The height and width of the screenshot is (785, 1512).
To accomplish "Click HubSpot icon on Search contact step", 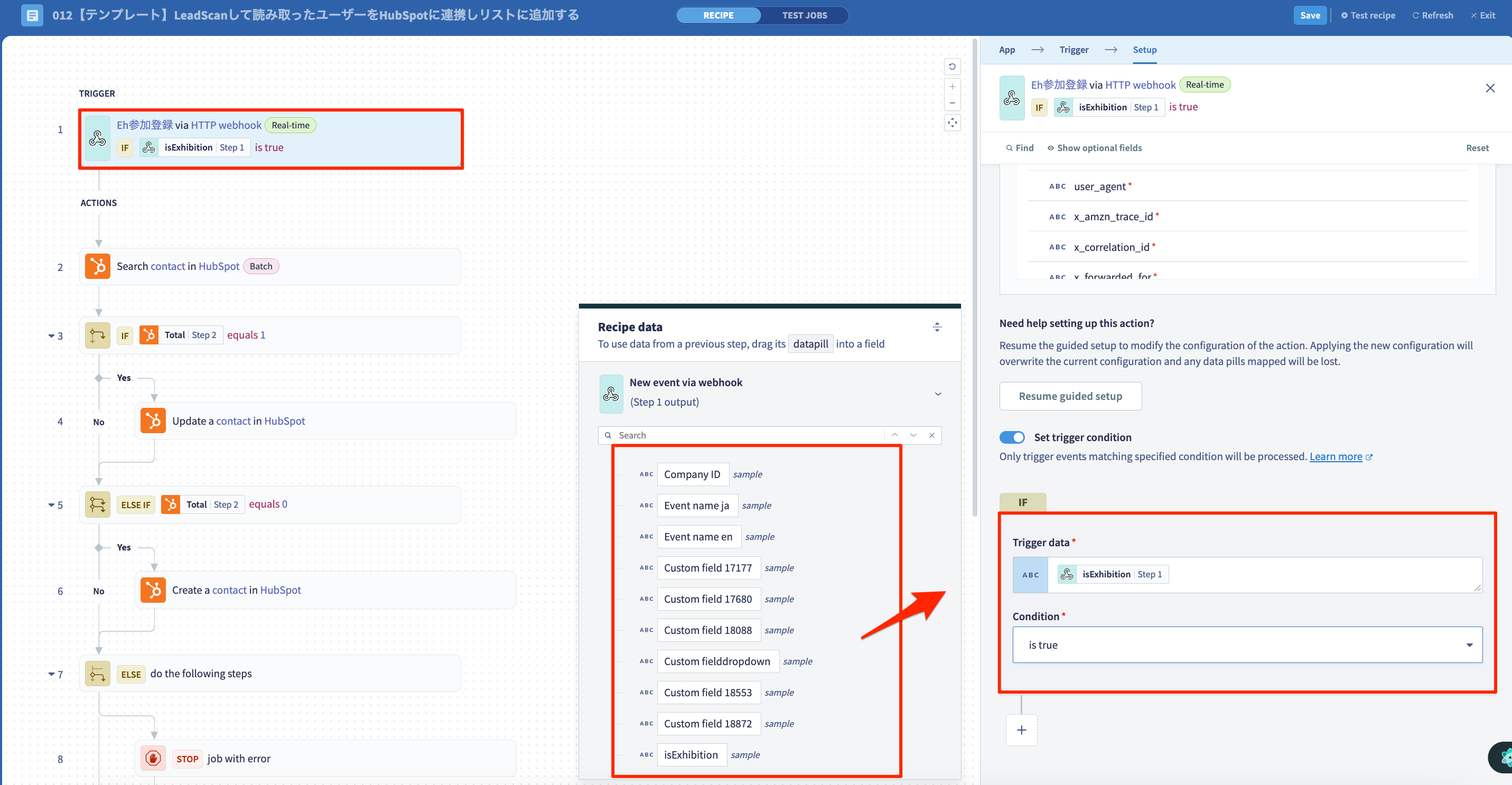I will (97, 266).
